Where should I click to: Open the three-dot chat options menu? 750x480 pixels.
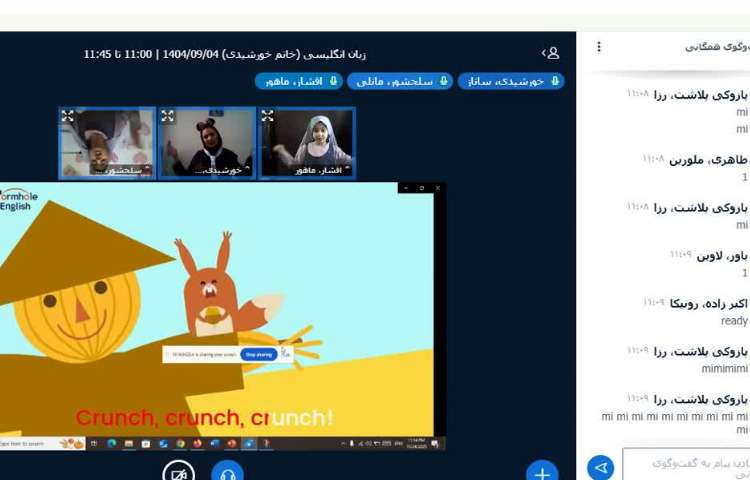pos(599,47)
